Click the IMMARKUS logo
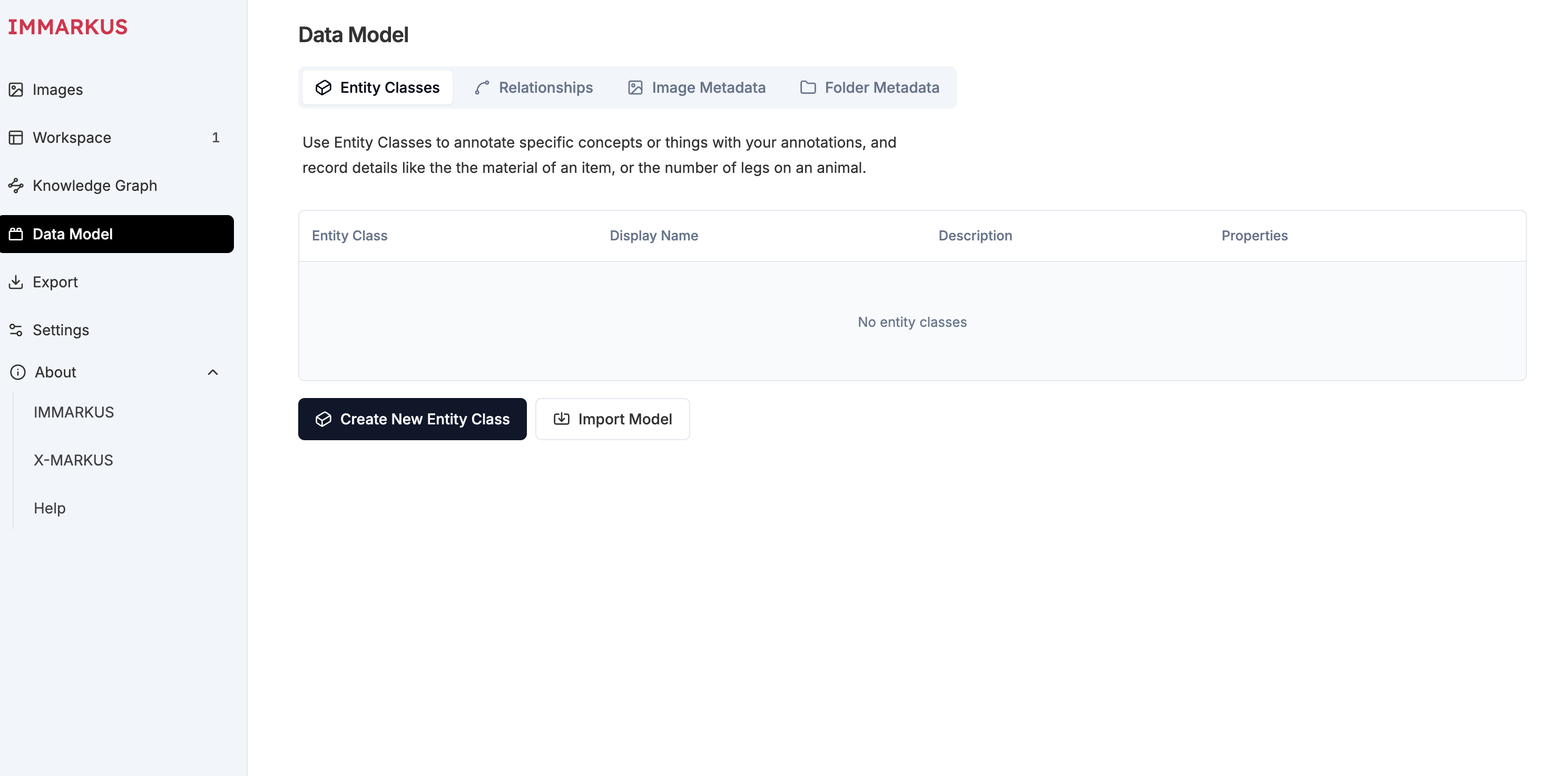 67,27
